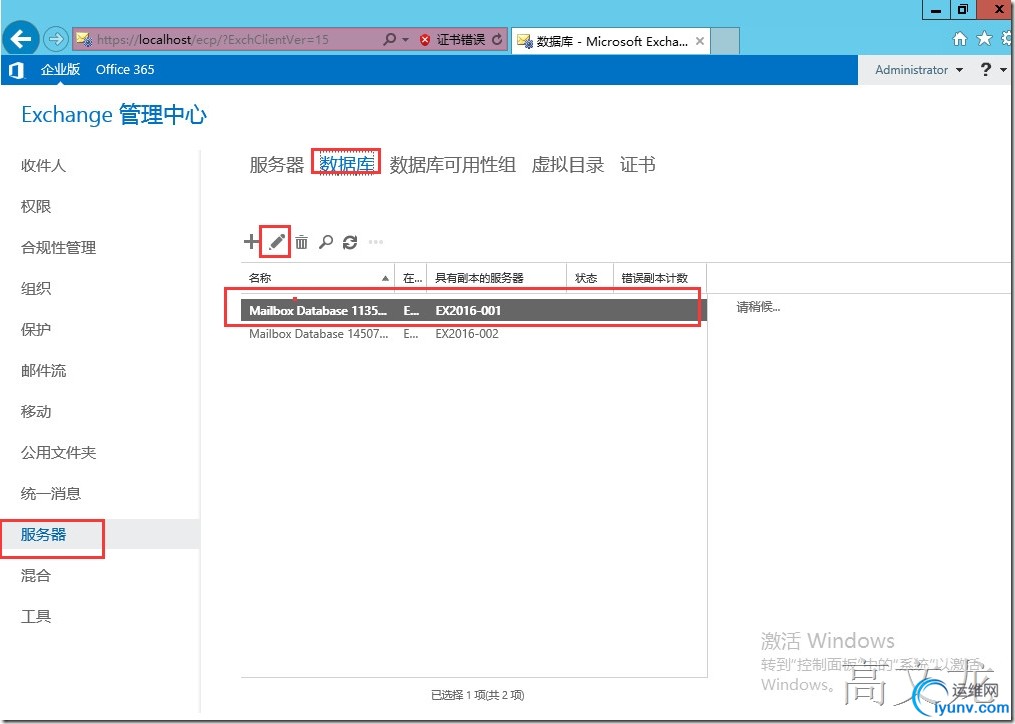
Task: Open the address bar dropdown arrow
Action: [405, 40]
